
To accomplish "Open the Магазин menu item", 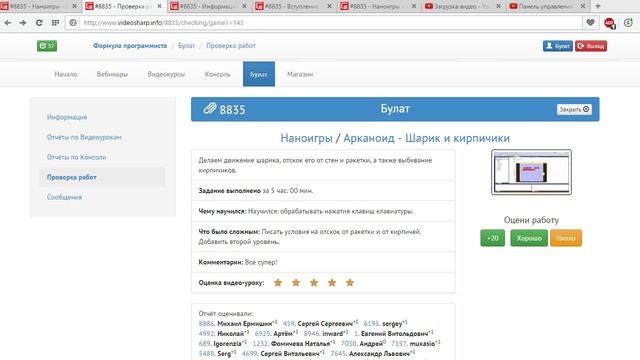I will (300, 74).
